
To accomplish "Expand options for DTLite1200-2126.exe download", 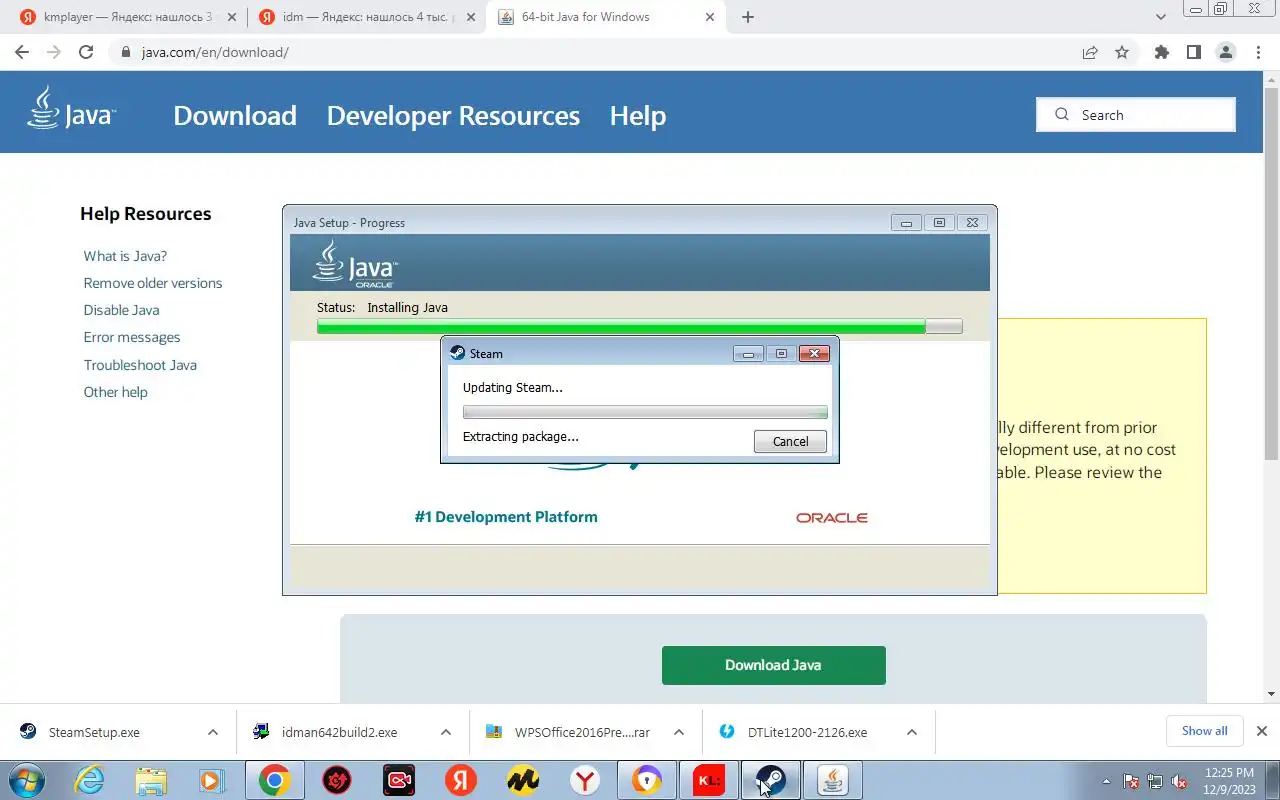I will [x=912, y=732].
